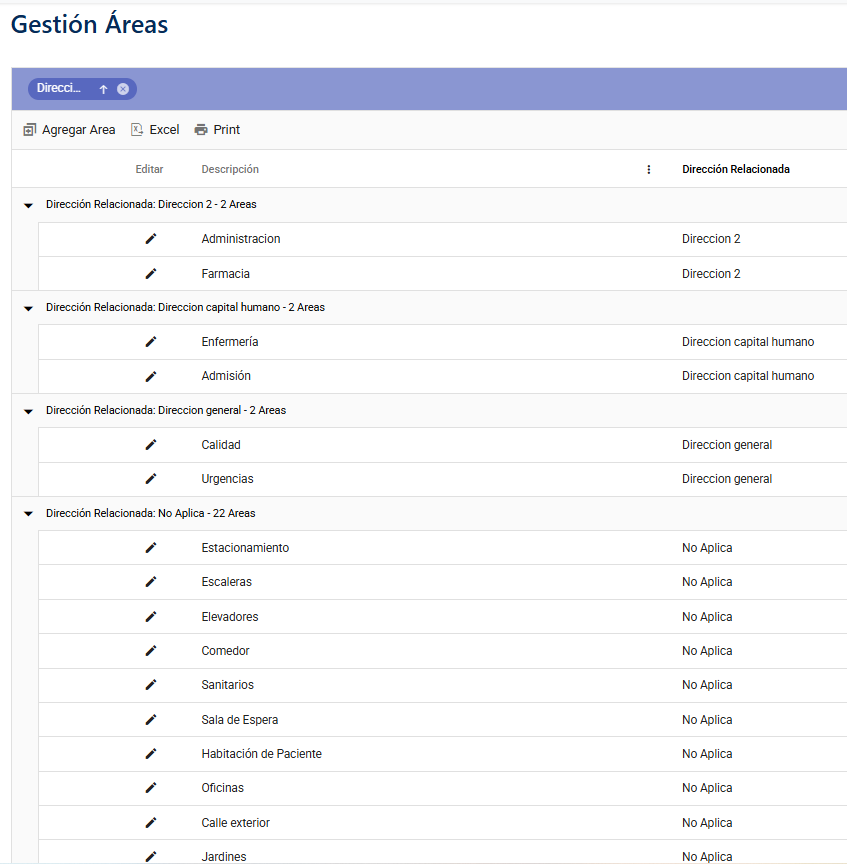847x864 pixels.
Task: Open the Descripción column options menu
Action: (x=649, y=170)
